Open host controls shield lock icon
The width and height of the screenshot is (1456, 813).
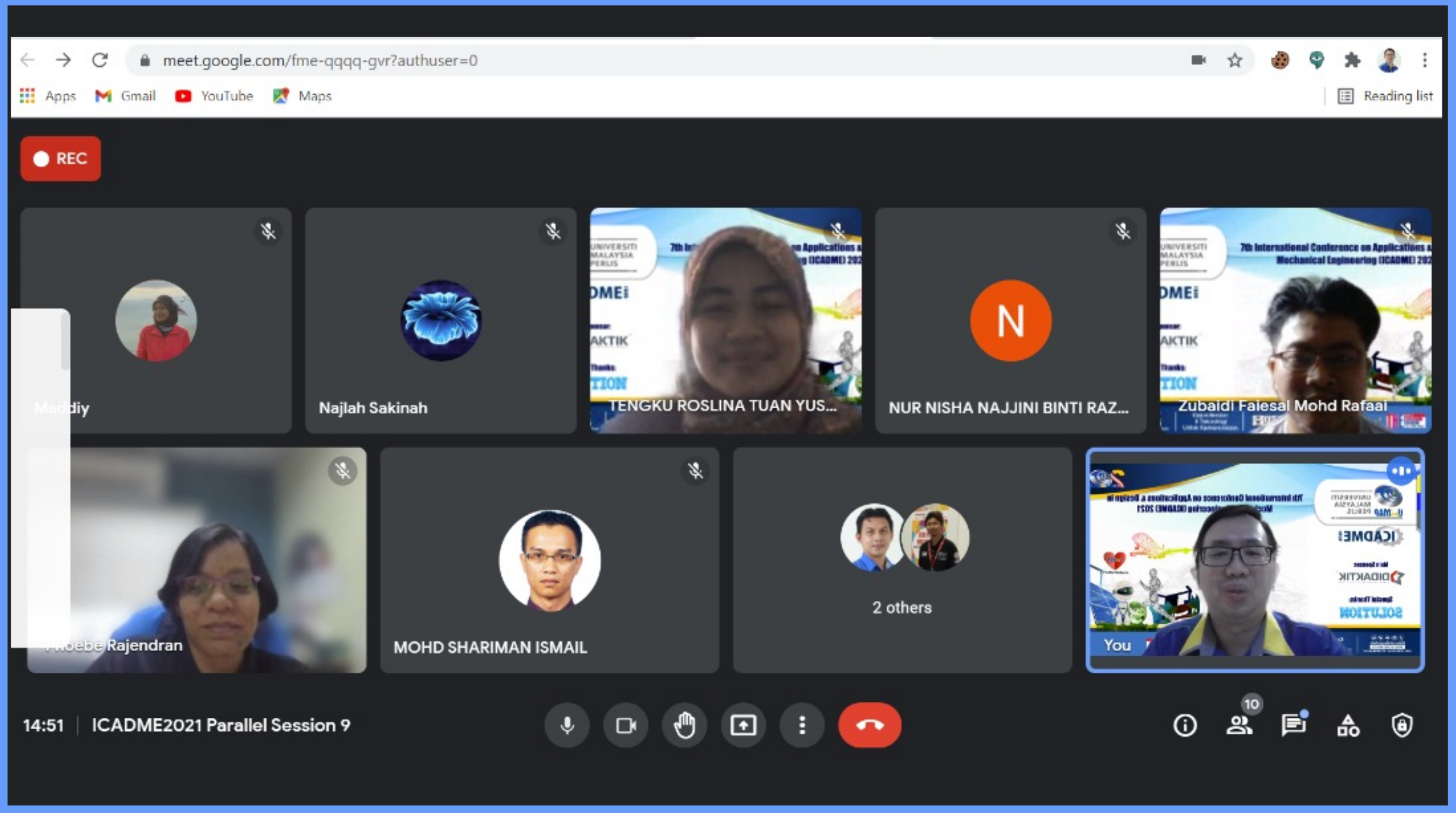pyautogui.click(x=1402, y=725)
